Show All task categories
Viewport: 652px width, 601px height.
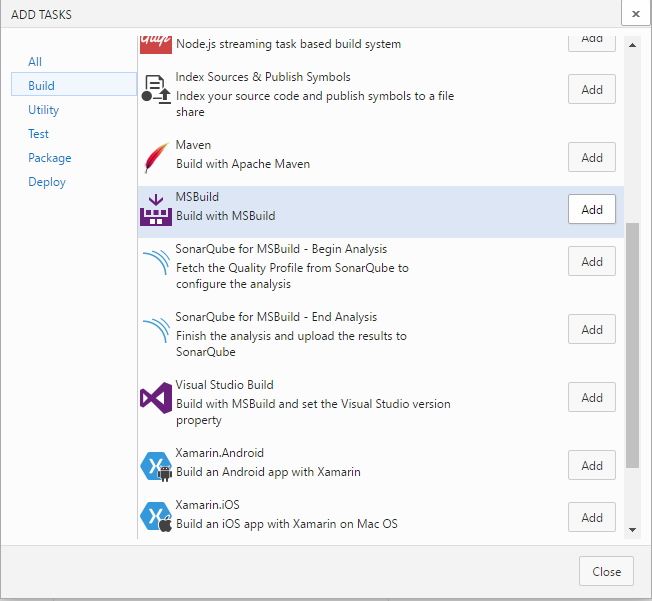pyautogui.click(x=35, y=62)
